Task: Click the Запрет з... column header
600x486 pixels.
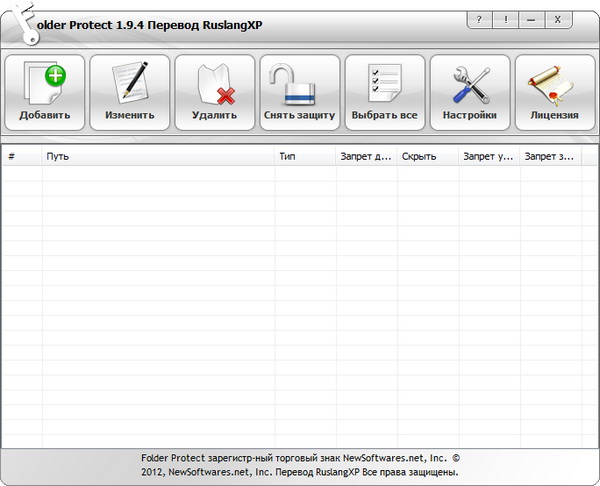Action: coord(552,157)
